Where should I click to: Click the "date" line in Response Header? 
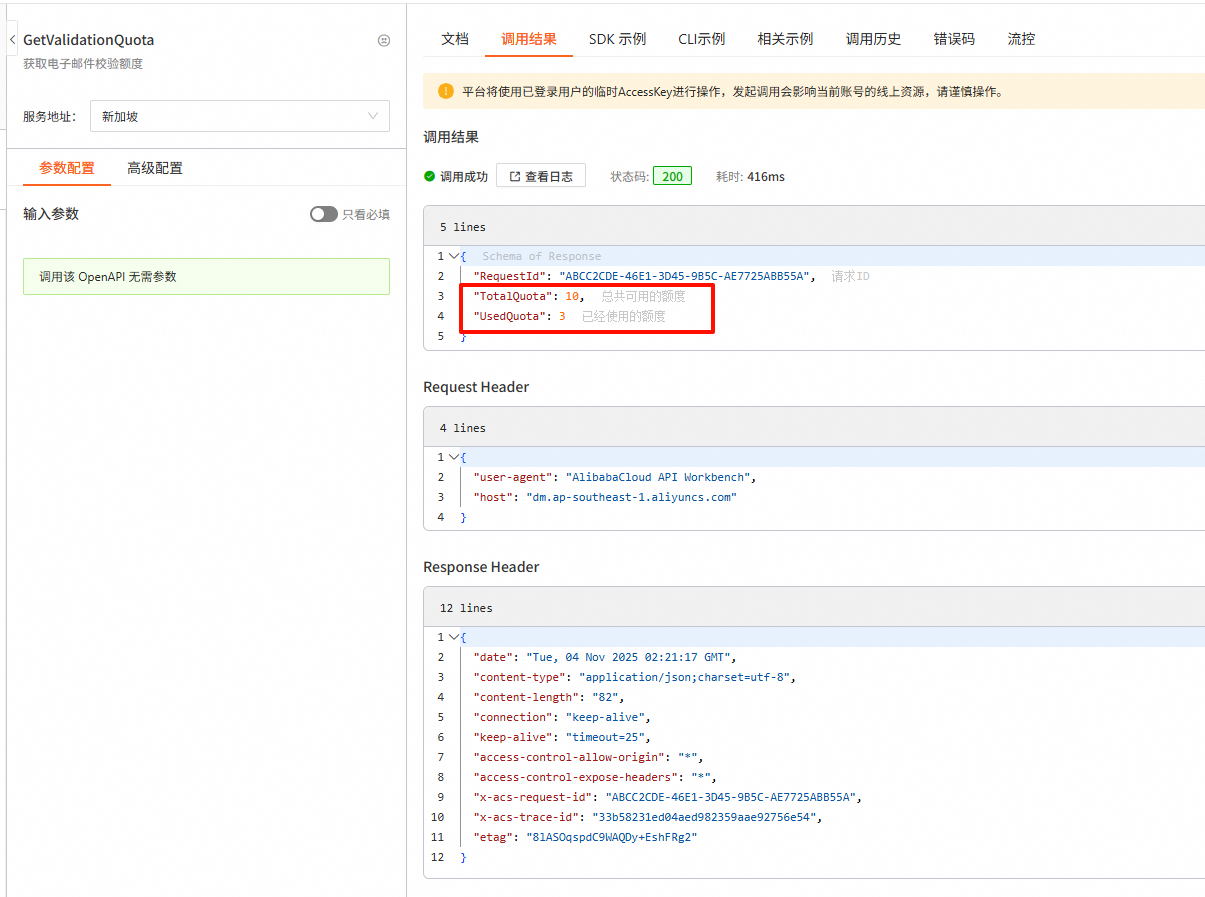coord(605,657)
